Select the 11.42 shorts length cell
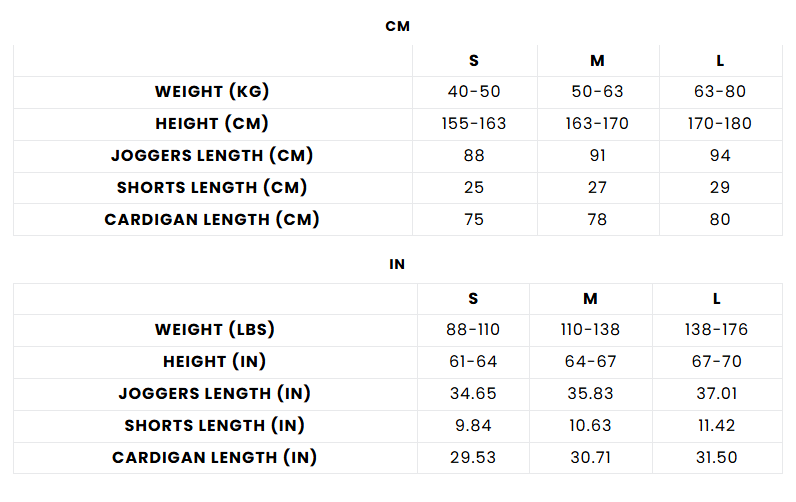Screen dimensions: 796x502 [x=717, y=426]
